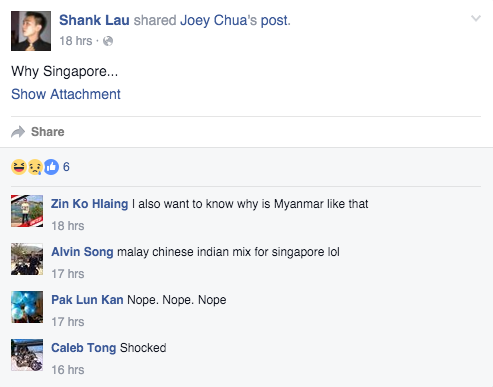Open Pak Lun Kan's balloon avatar
This screenshot has height=387, width=493.
[27, 307]
